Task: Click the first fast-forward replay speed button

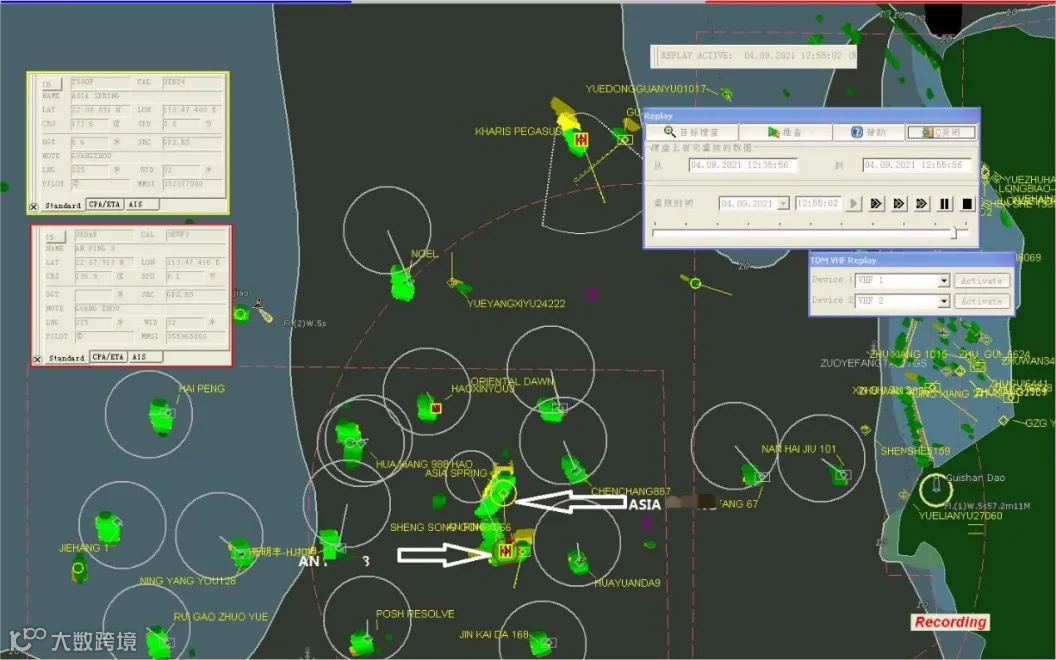Action: pyautogui.click(x=876, y=203)
